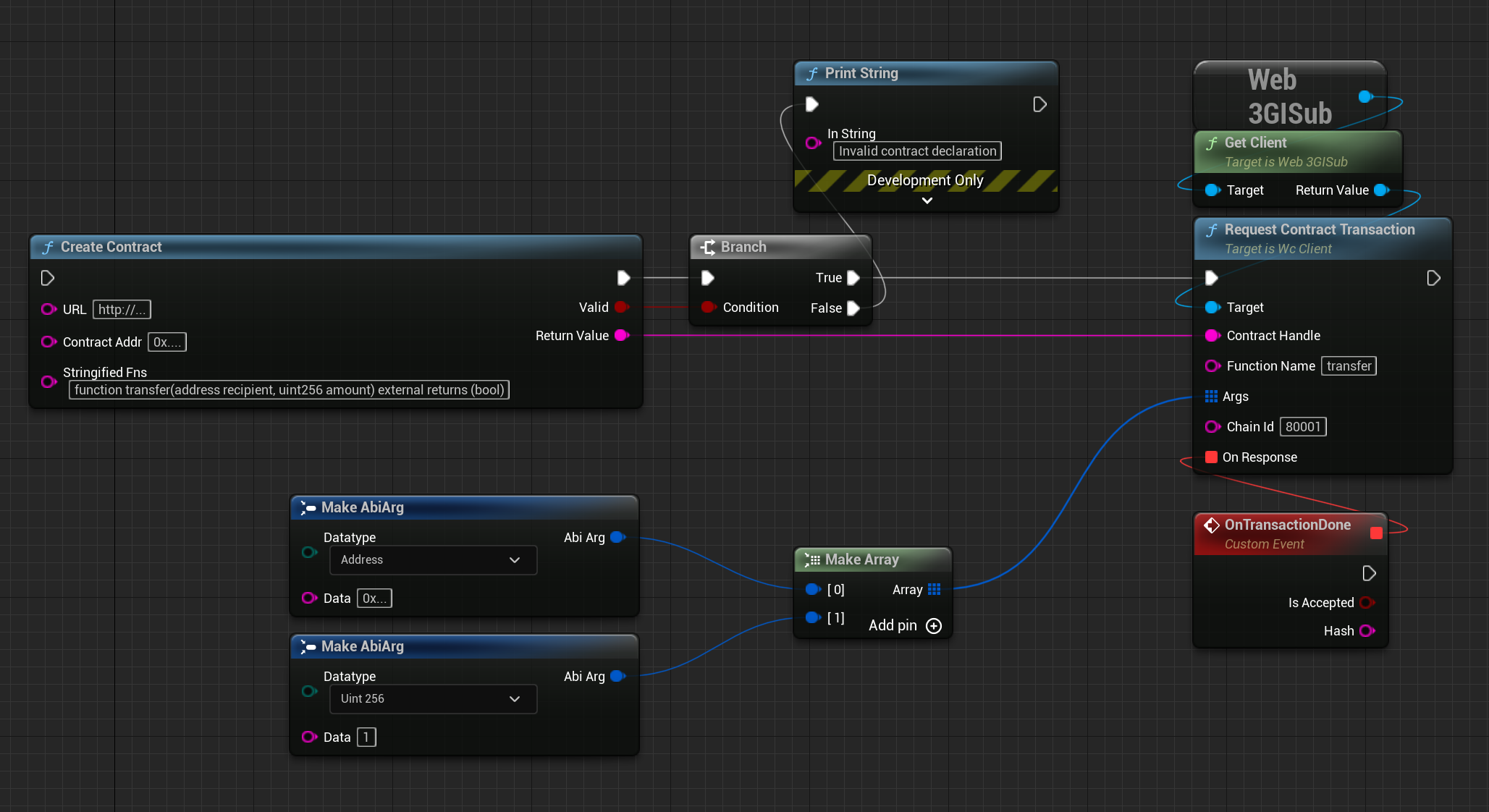This screenshot has width=1489, height=812.
Task: Open the Datatype dropdown set to Address
Action: (x=432, y=559)
